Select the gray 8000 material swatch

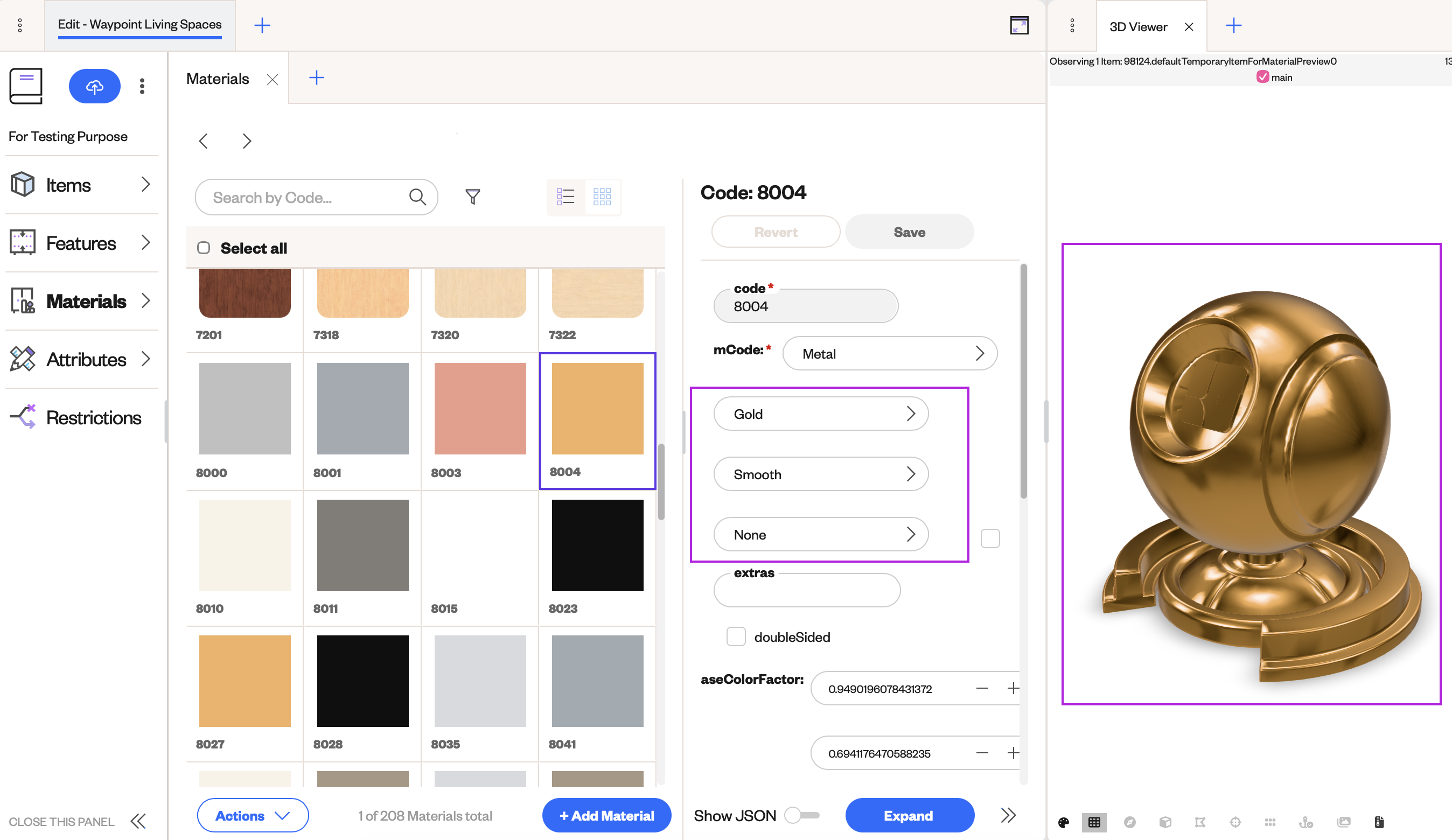[x=245, y=409]
